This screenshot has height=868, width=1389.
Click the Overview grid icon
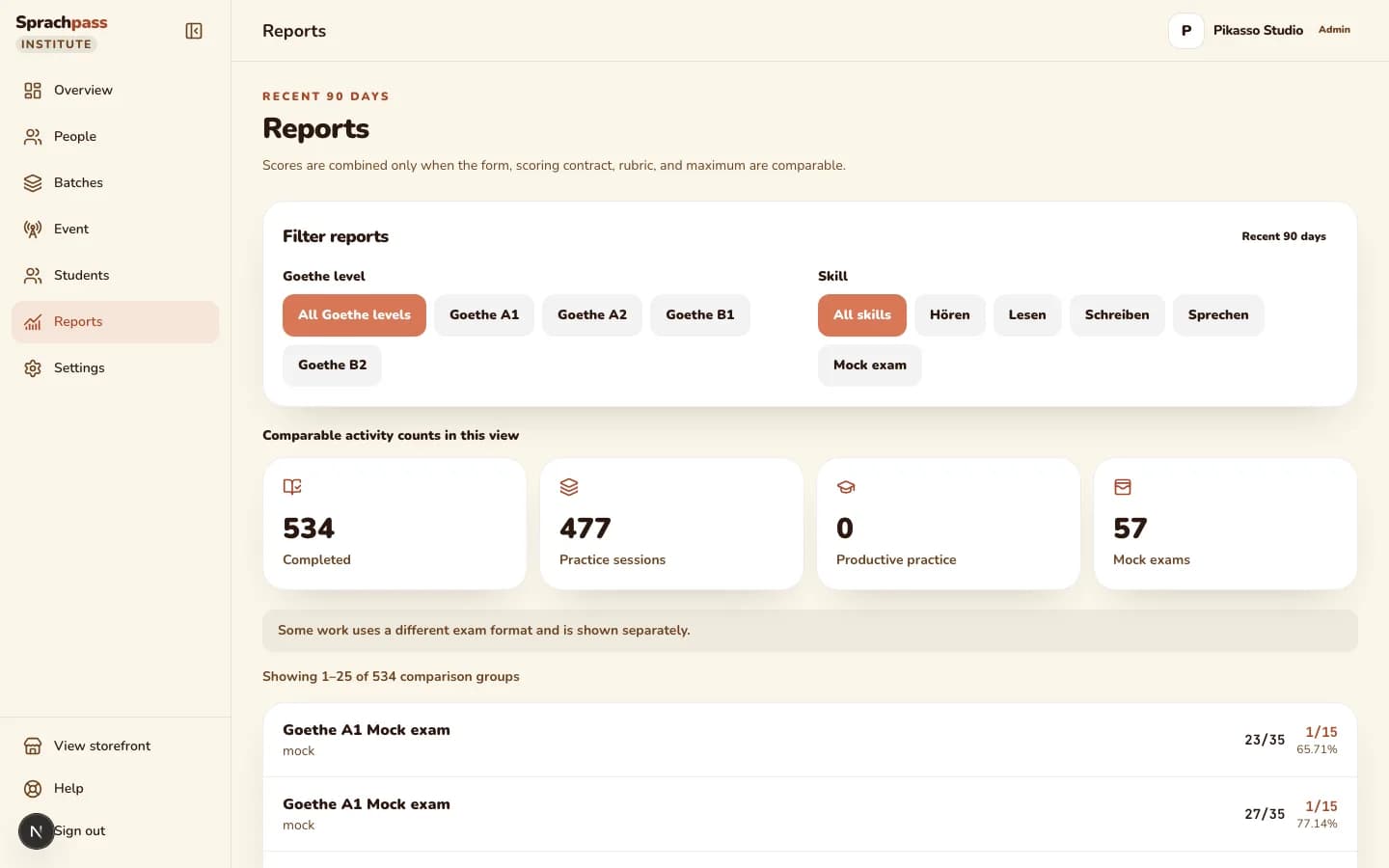pyautogui.click(x=33, y=91)
